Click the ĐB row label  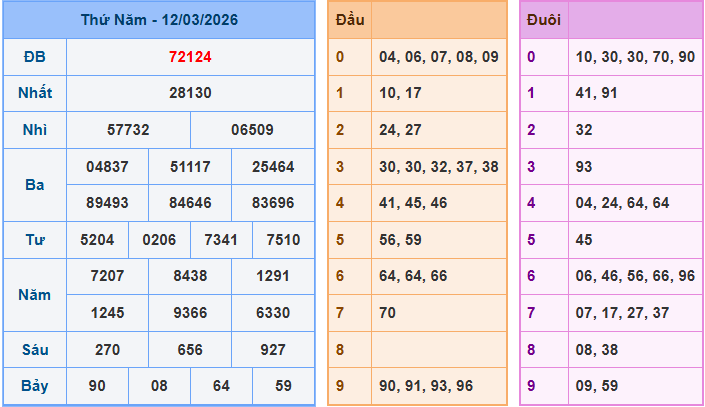tap(34, 56)
